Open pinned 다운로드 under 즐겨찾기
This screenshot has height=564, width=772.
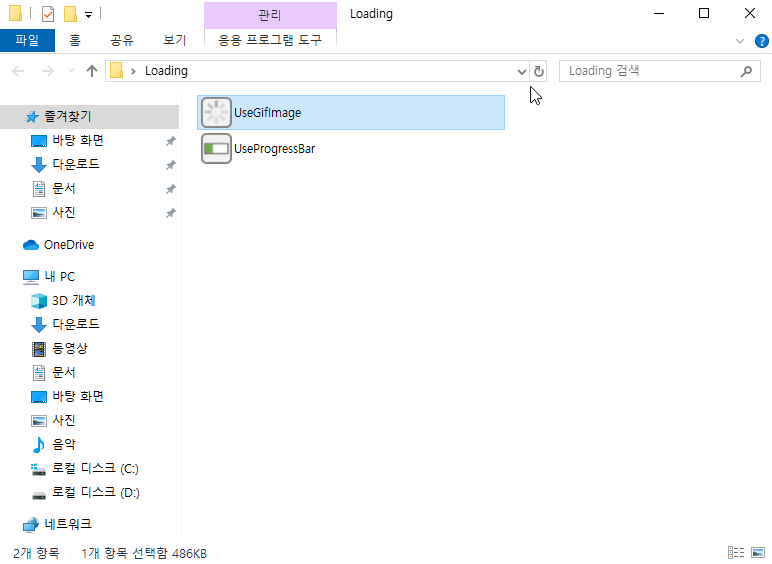(76, 164)
